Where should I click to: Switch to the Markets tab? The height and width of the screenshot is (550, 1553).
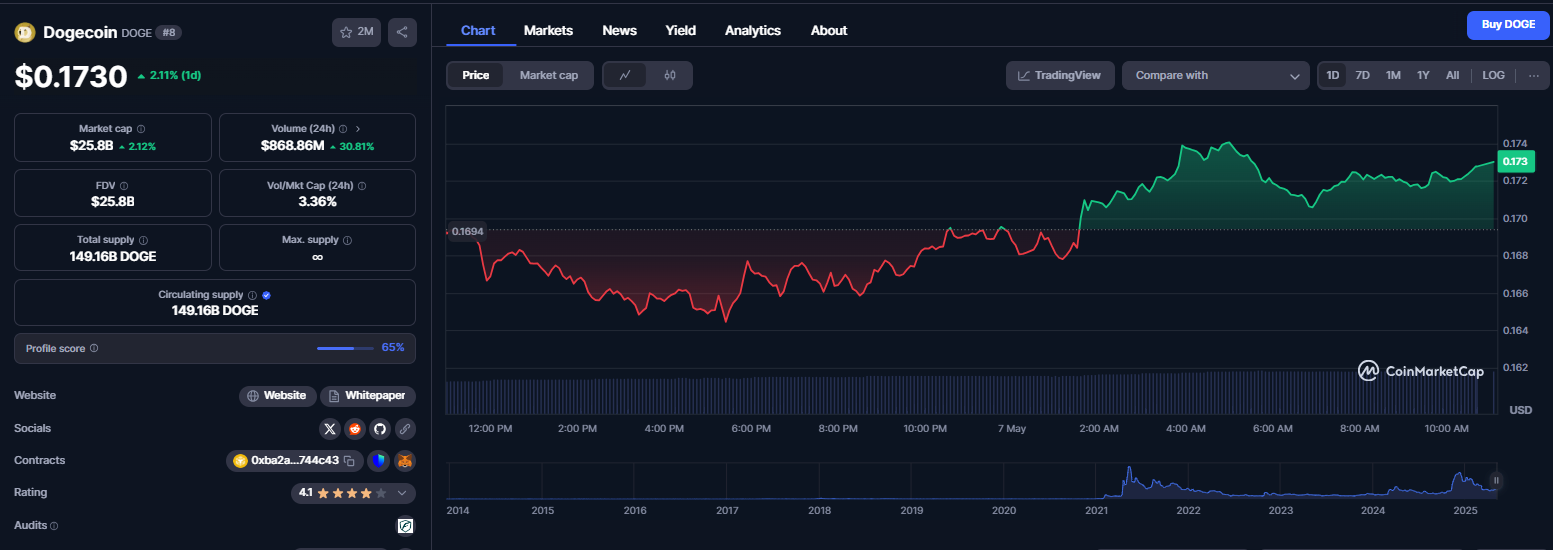pyautogui.click(x=548, y=30)
